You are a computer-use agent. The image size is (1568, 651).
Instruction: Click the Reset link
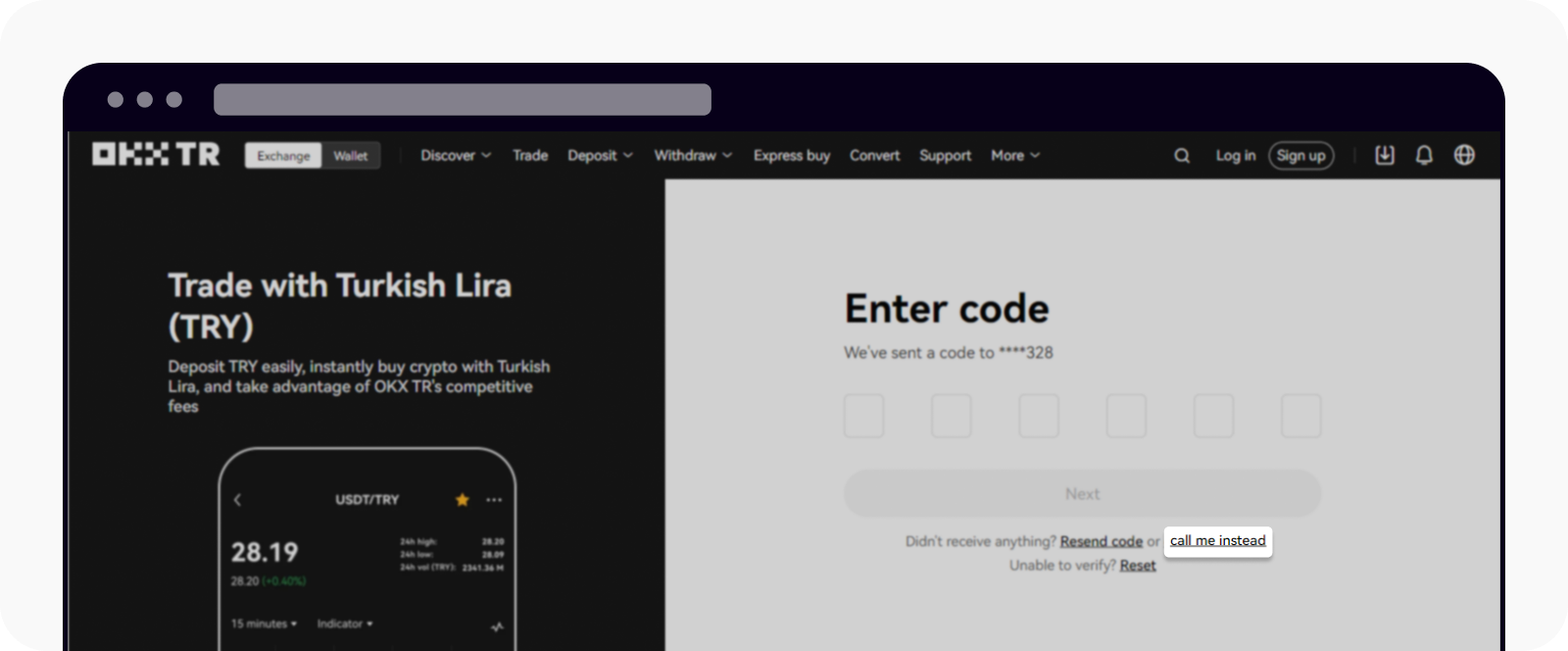(x=1138, y=566)
